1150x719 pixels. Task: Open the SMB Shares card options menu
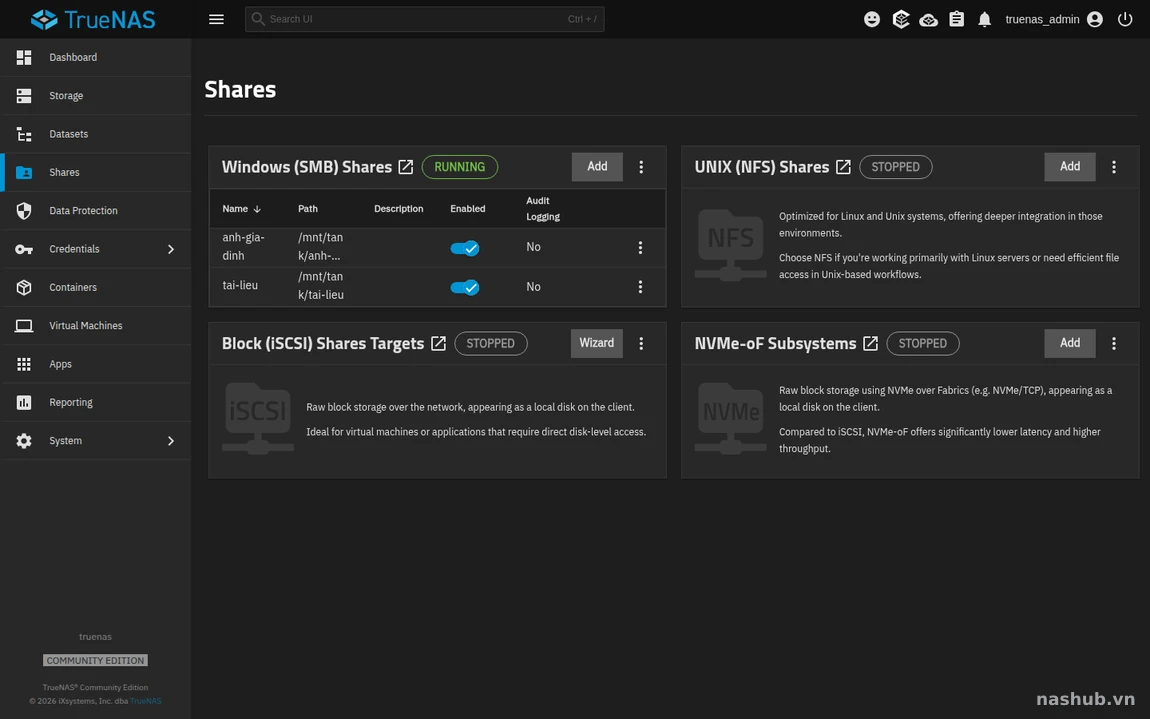[641, 167]
